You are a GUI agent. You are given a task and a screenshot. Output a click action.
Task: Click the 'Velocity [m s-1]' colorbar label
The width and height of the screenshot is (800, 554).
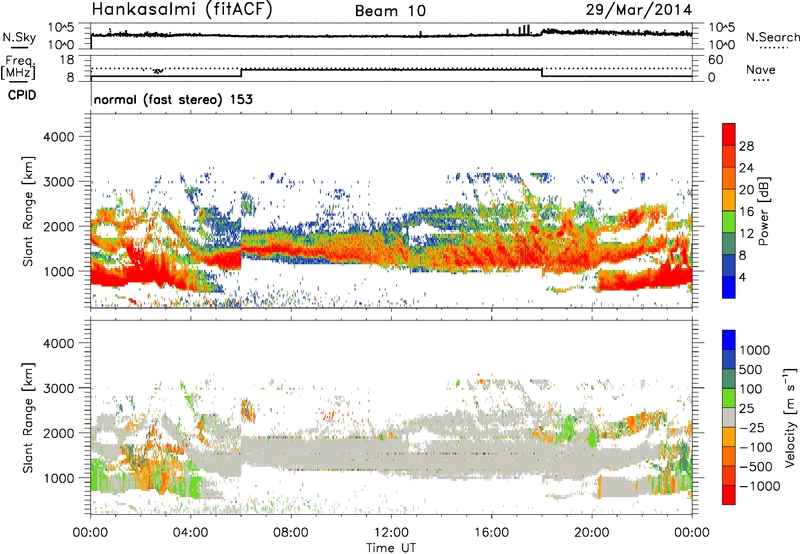pos(790,417)
